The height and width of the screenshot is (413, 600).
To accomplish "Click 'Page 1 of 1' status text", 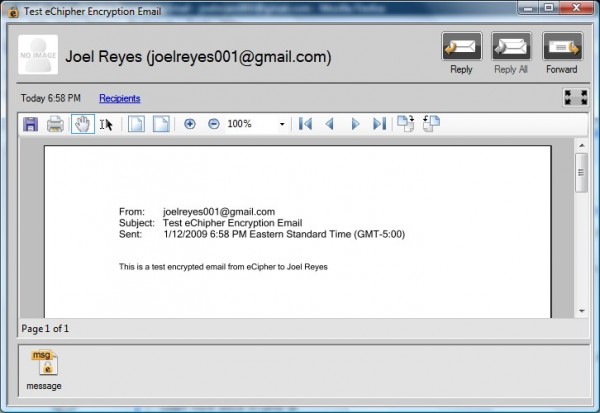I will pyautogui.click(x=45, y=328).
